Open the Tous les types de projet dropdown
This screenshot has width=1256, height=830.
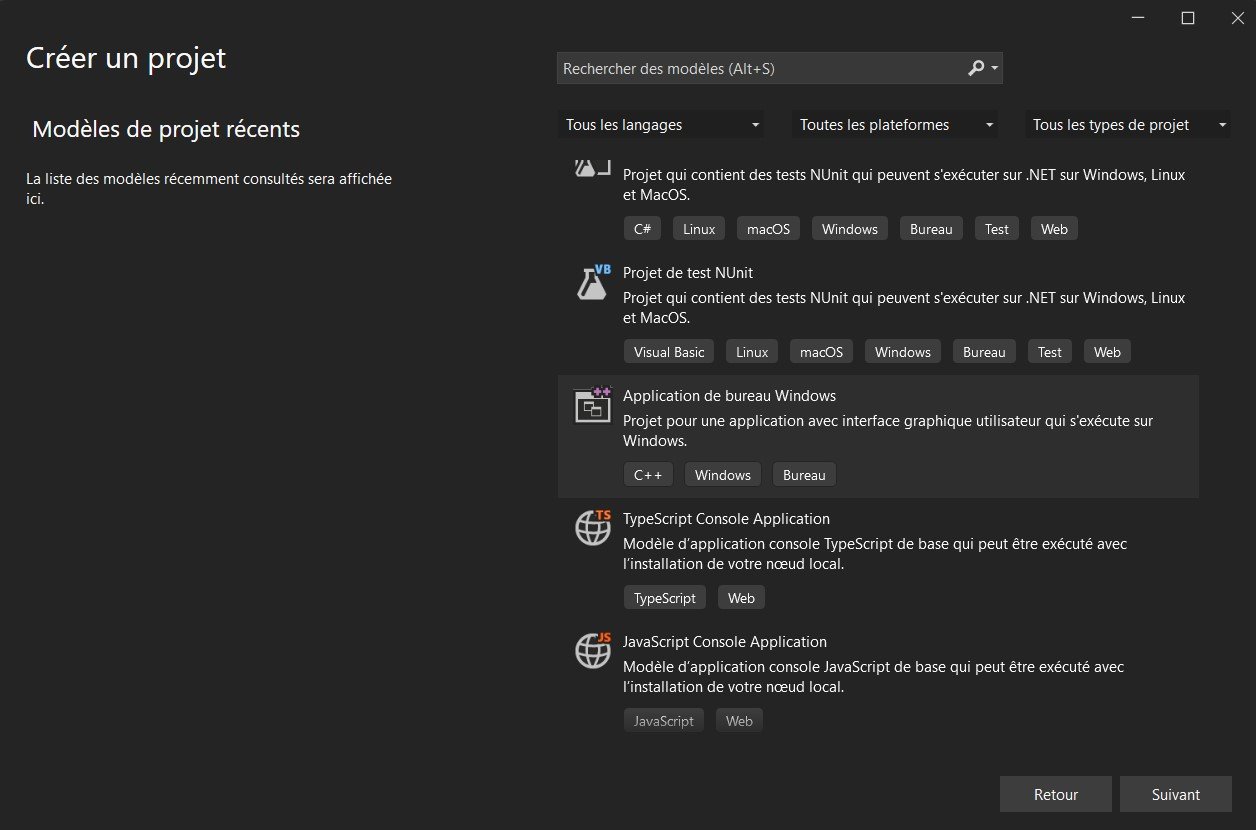pos(1129,125)
